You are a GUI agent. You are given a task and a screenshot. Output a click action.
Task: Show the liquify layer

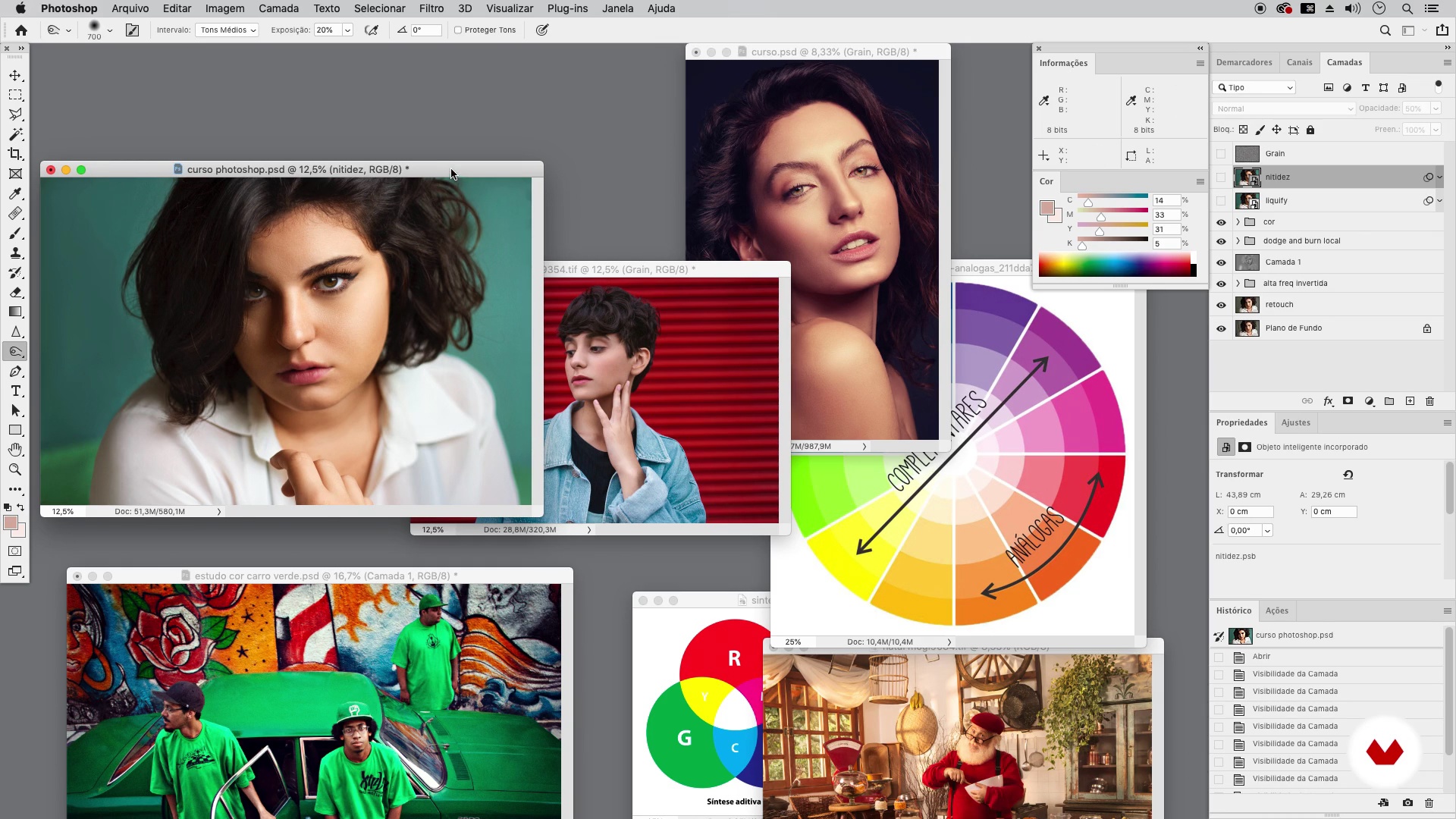tap(1221, 201)
